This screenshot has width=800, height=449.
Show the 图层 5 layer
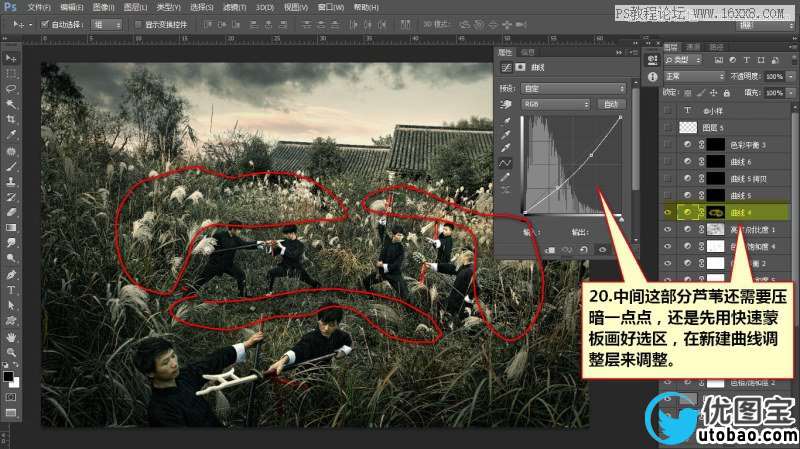click(x=668, y=128)
